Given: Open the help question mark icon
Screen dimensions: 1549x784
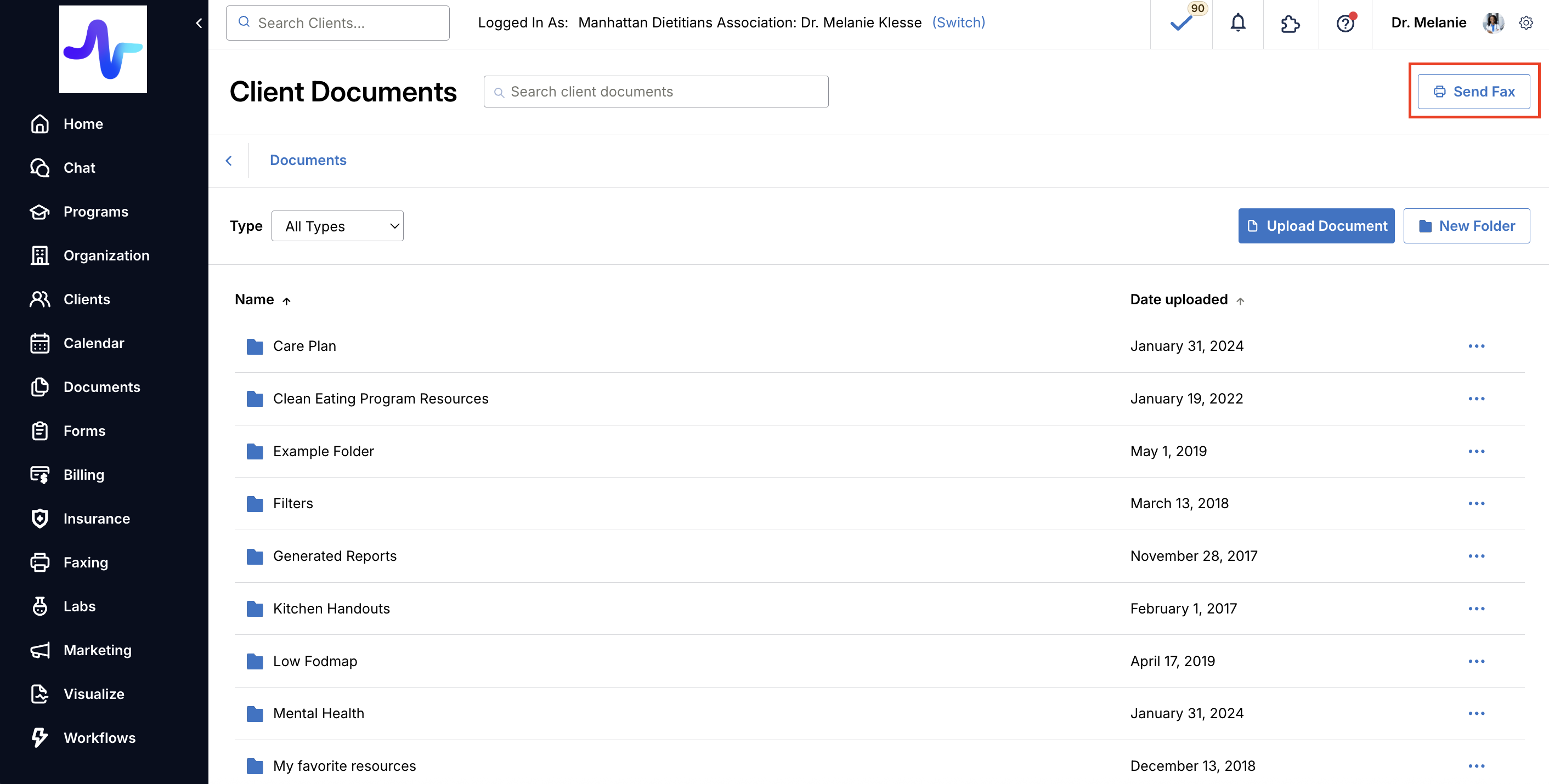Looking at the screenshot, I should pos(1345,23).
